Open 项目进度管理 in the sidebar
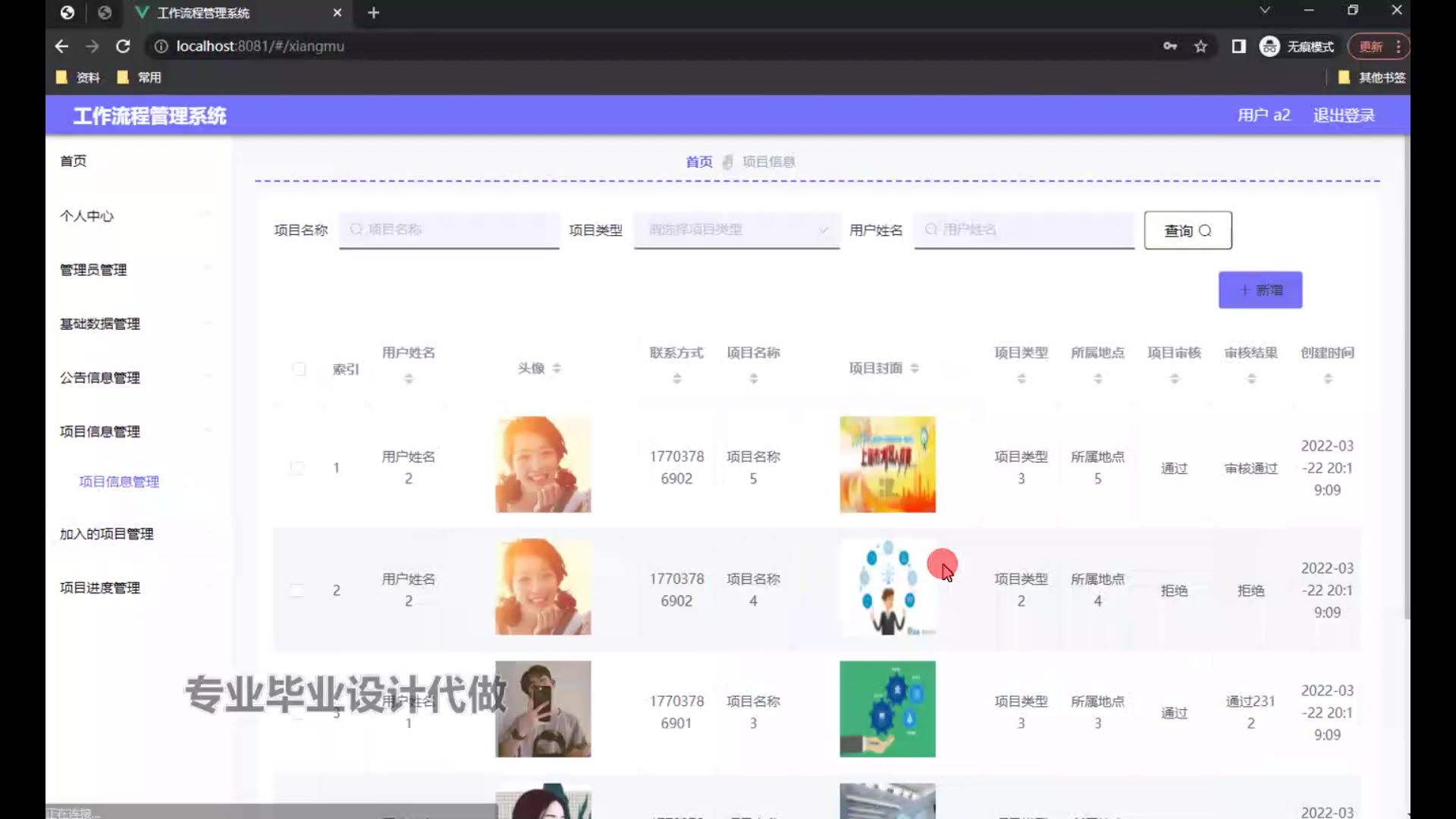 tap(100, 588)
